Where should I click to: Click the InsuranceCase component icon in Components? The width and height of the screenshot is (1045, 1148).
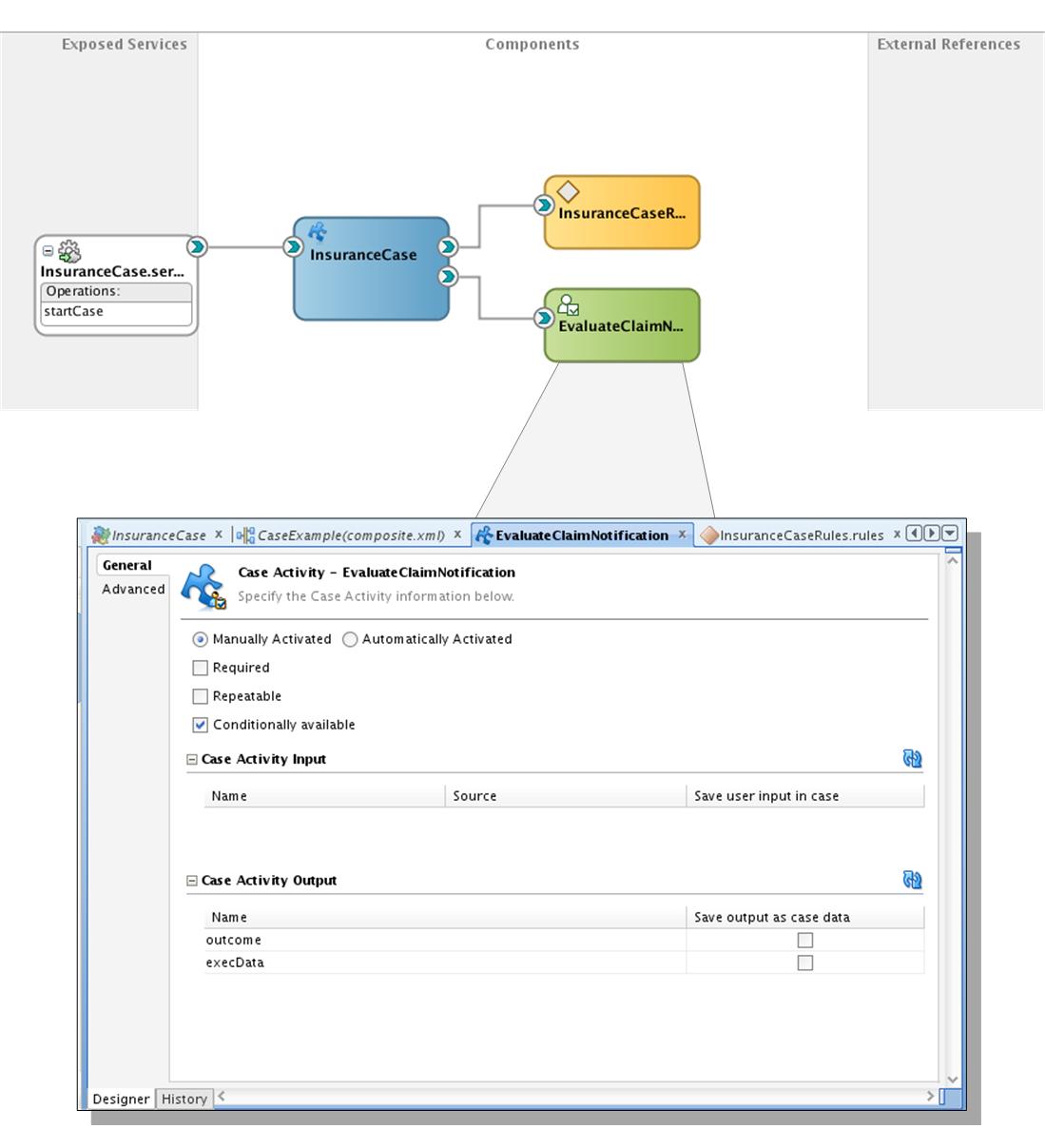point(319,230)
